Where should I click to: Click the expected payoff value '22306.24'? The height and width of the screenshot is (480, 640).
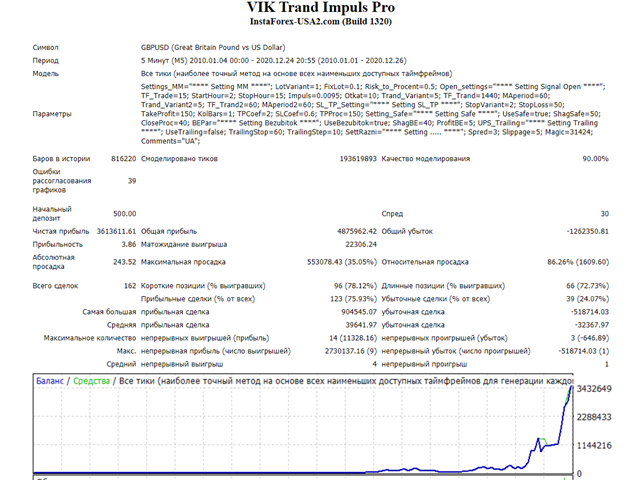[x=361, y=244]
